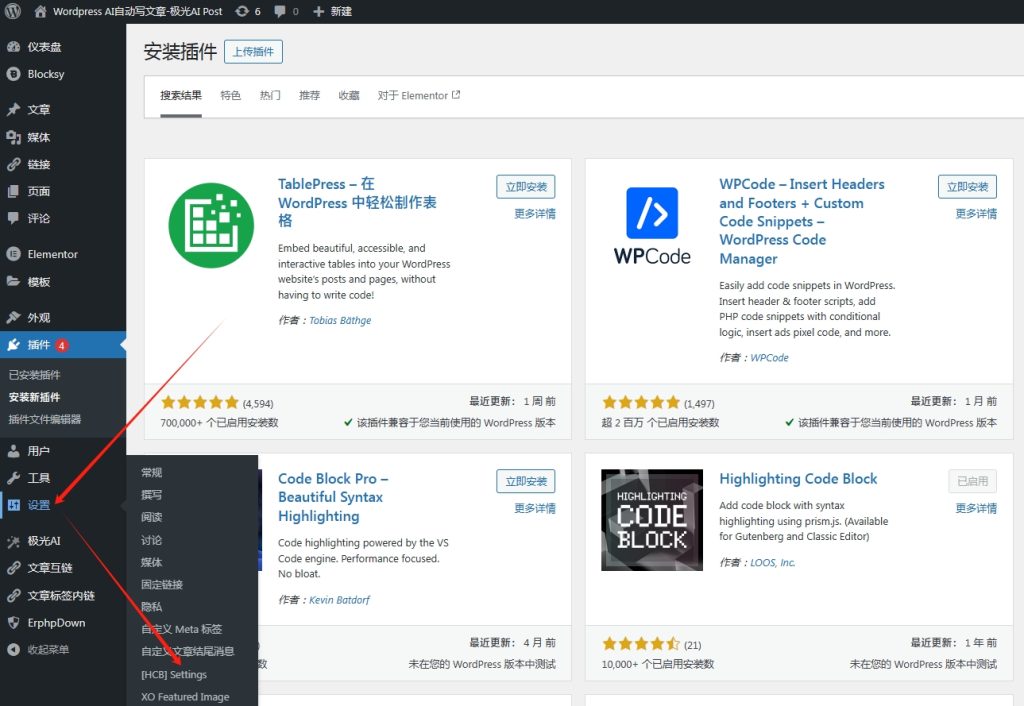Open 安装新插件 submenu item
This screenshot has width=1024, height=706.
35,397
